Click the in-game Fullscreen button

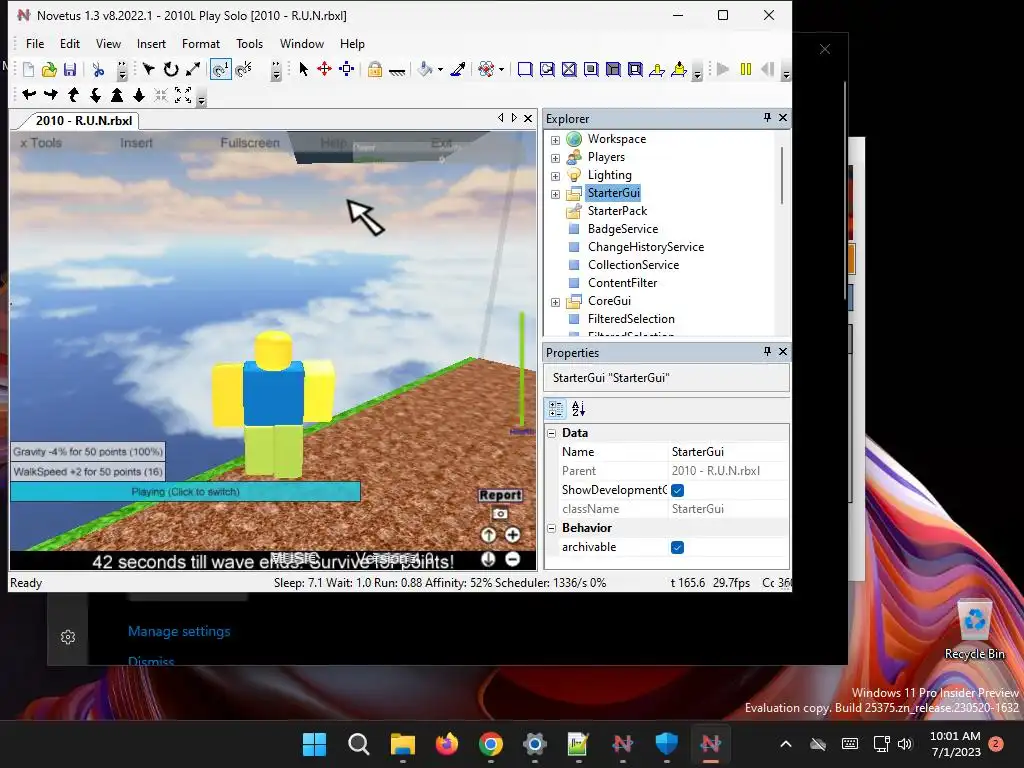tap(249, 143)
